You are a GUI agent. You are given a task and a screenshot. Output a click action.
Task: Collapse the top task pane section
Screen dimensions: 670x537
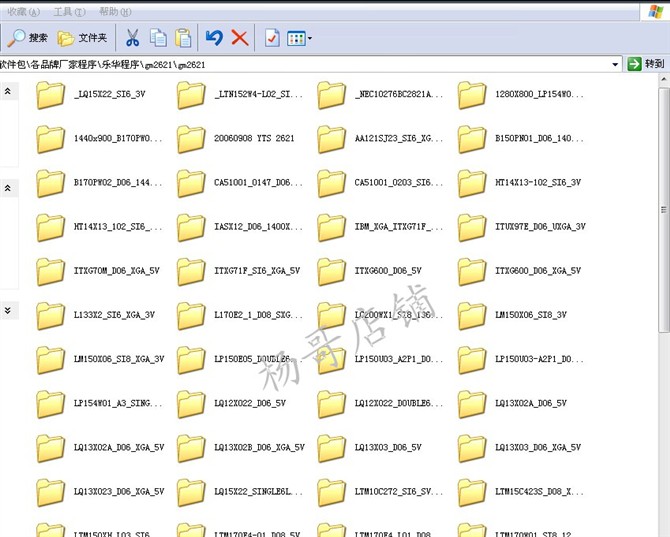[8, 91]
